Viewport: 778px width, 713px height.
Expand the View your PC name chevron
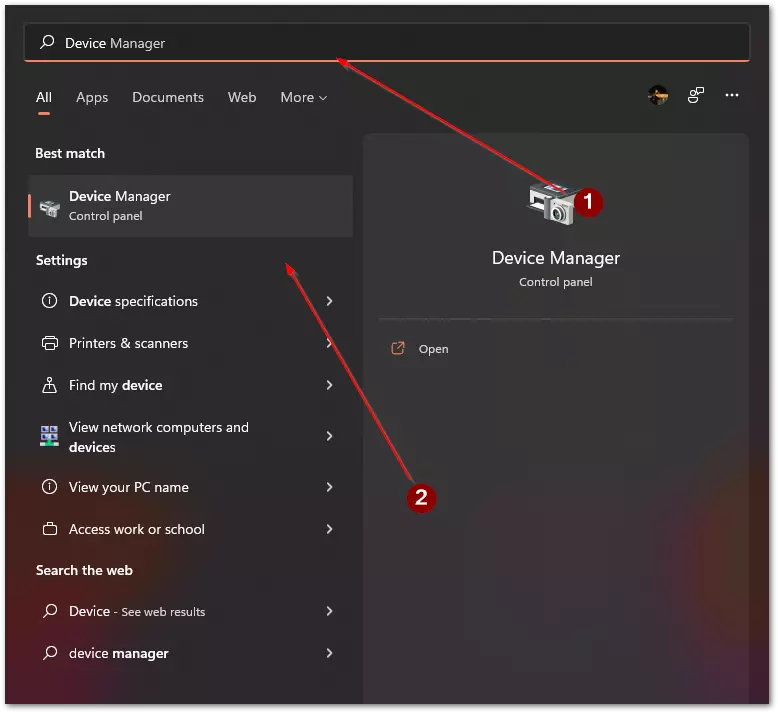(329, 487)
